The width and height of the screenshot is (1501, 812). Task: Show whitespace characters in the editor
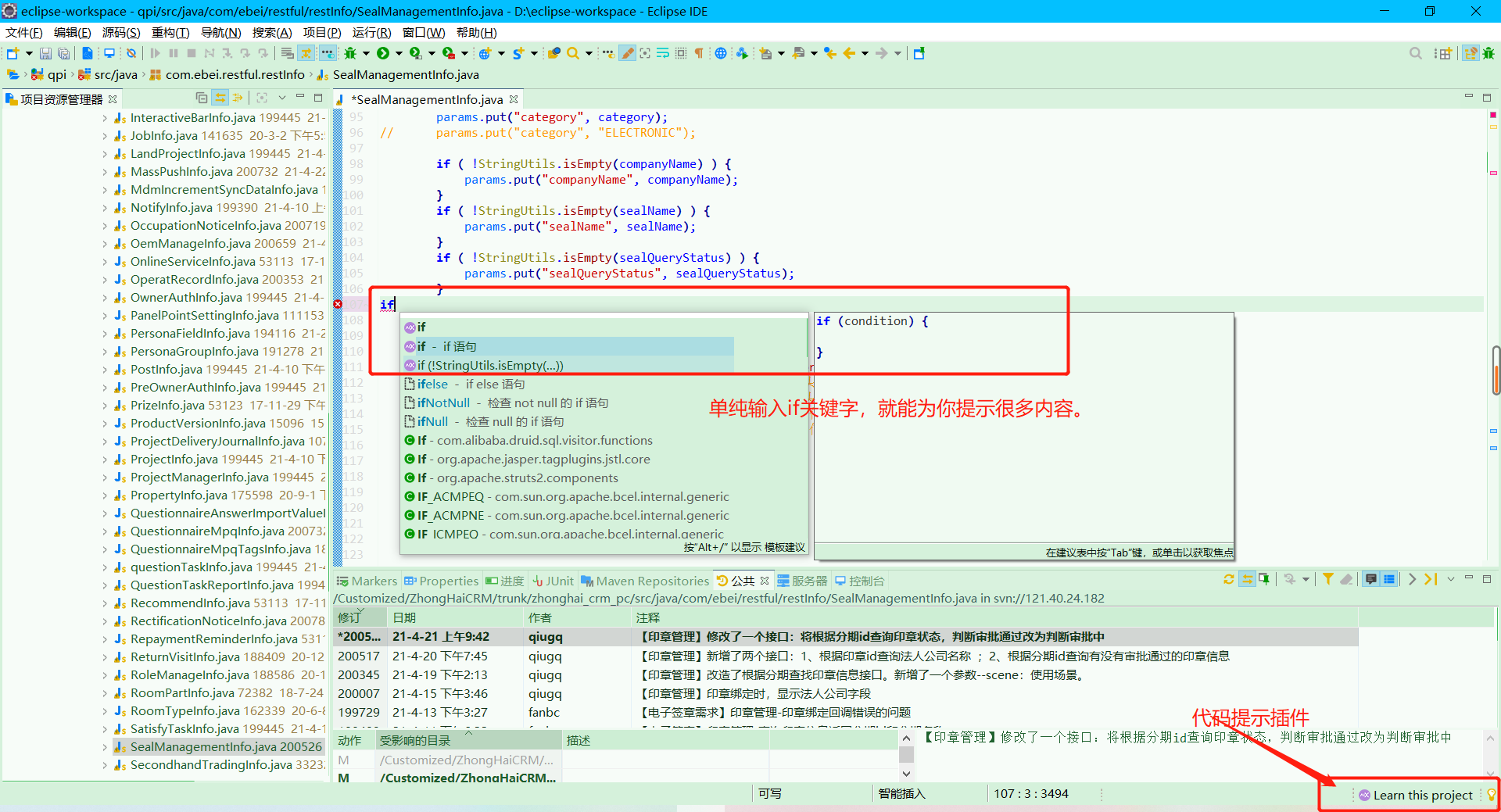pos(699,53)
